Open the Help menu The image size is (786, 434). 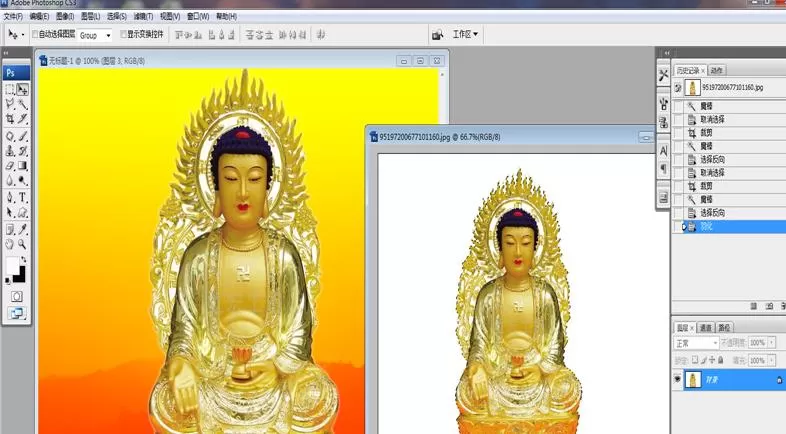pyautogui.click(x=226, y=17)
